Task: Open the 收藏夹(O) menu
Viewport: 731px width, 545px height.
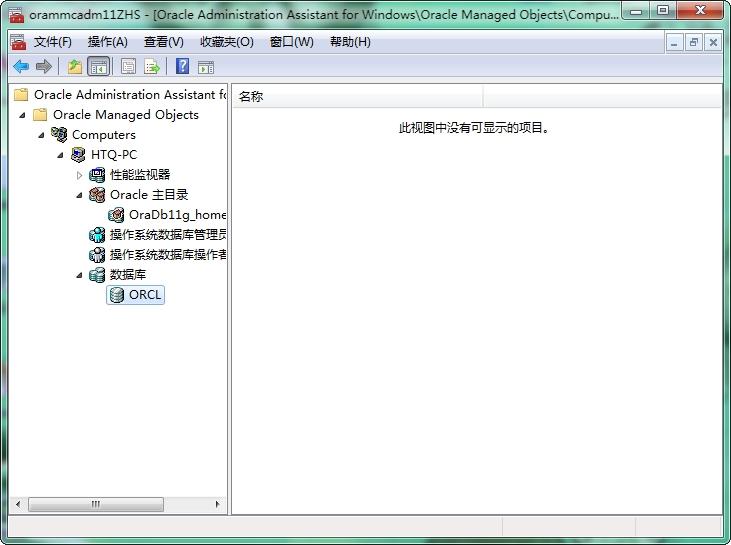Action: pyautogui.click(x=227, y=42)
